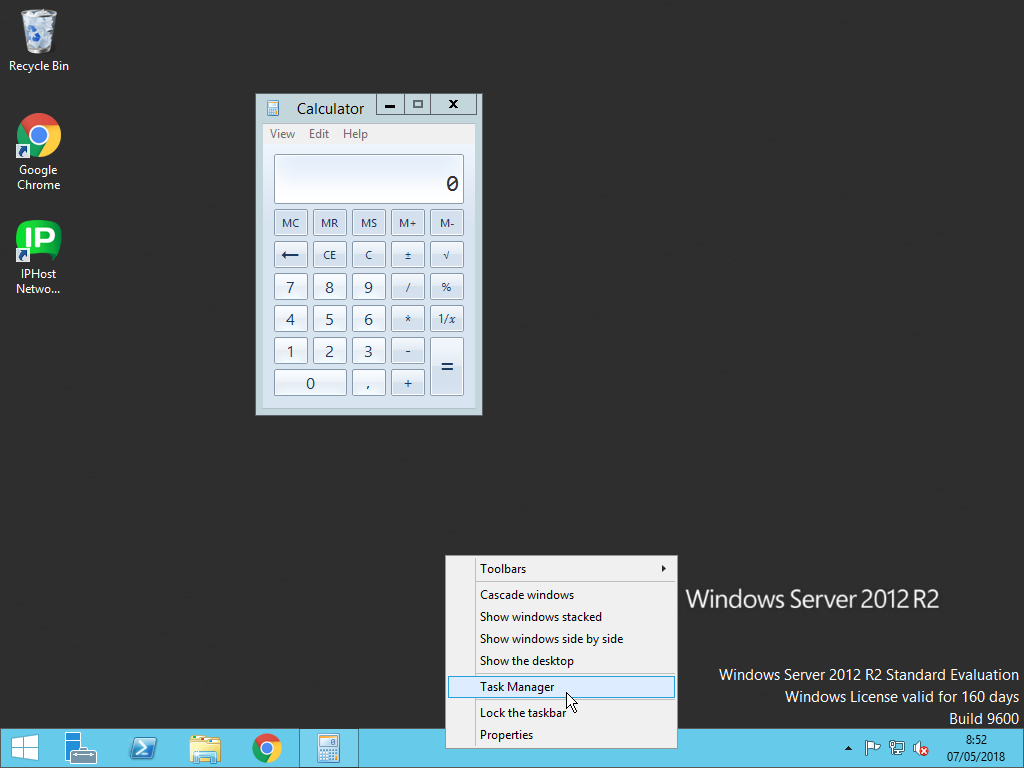The width and height of the screenshot is (1024, 768).
Task: Select the IPHost Network Monitor desktop shortcut
Action: pos(39,257)
